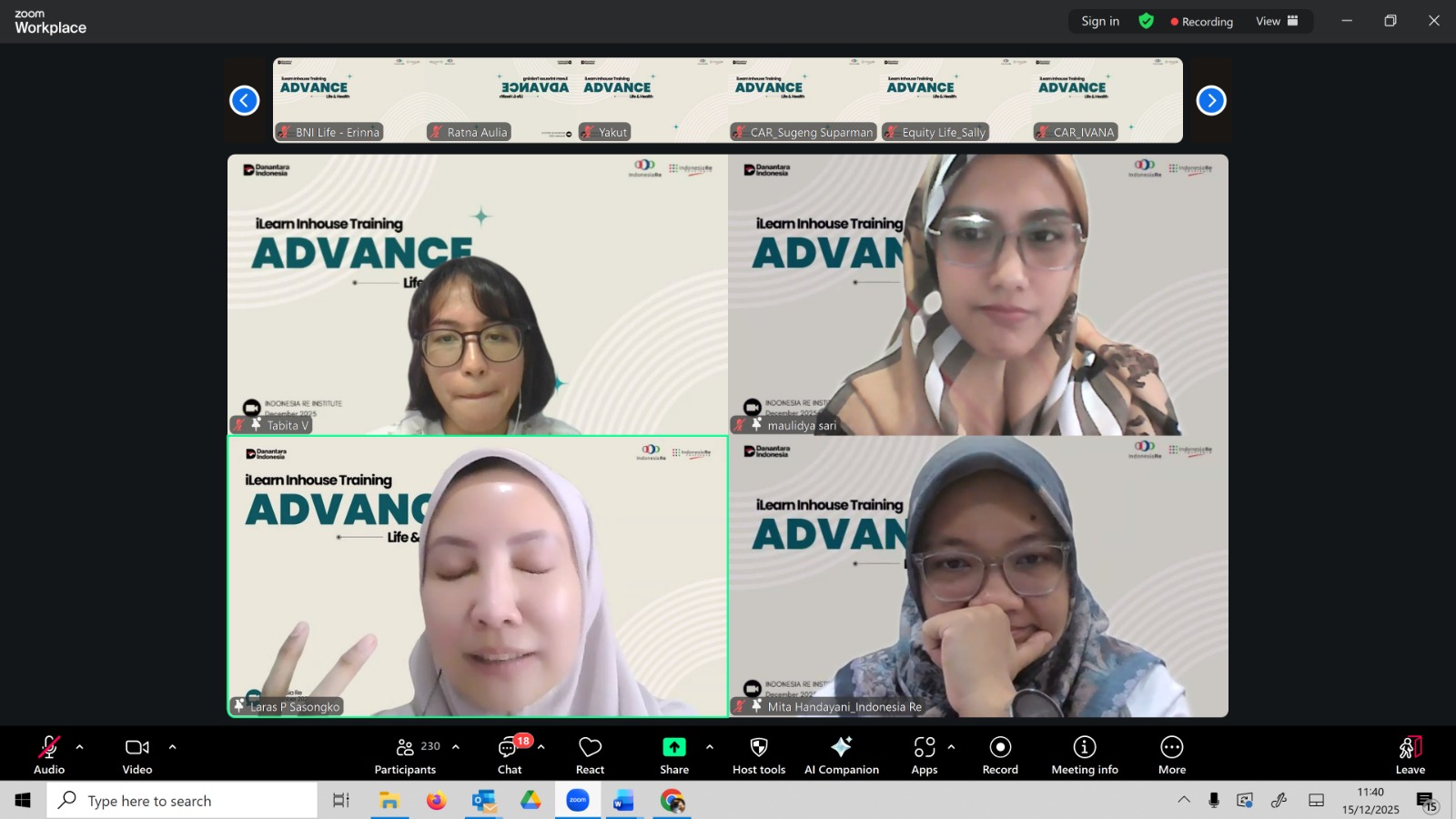The height and width of the screenshot is (819, 1456).
Task: Open the View layout menu
Action: point(1277,21)
